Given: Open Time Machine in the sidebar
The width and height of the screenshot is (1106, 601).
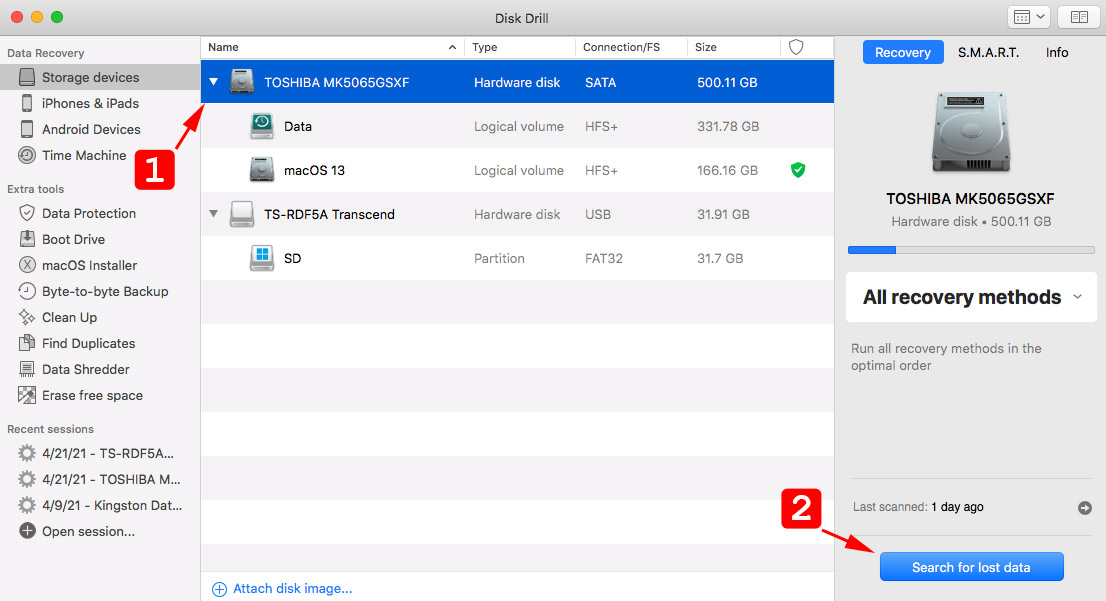Looking at the screenshot, I should tap(84, 155).
